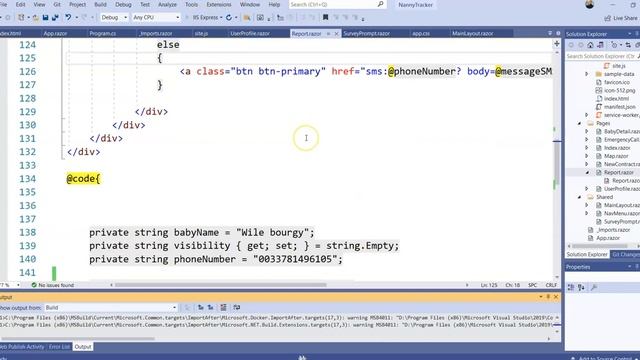Click the Save icon in toolbar
The height and width of the screenshot is (360, 640).
pos(45,18)
